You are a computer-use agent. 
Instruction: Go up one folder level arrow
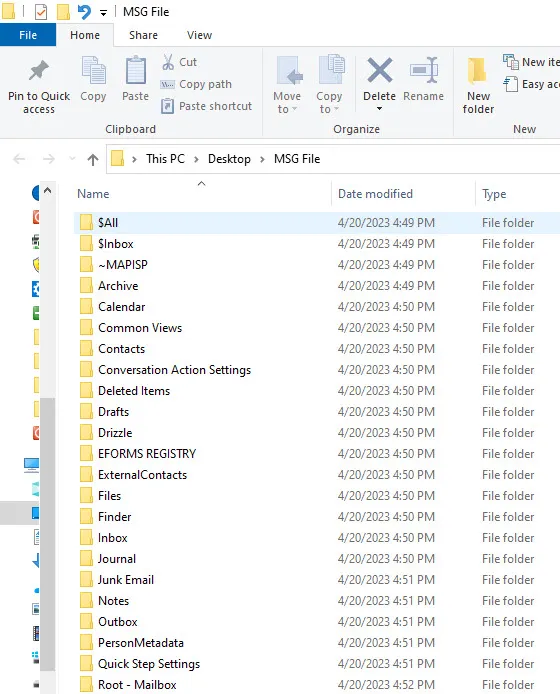tap(93, 159)
